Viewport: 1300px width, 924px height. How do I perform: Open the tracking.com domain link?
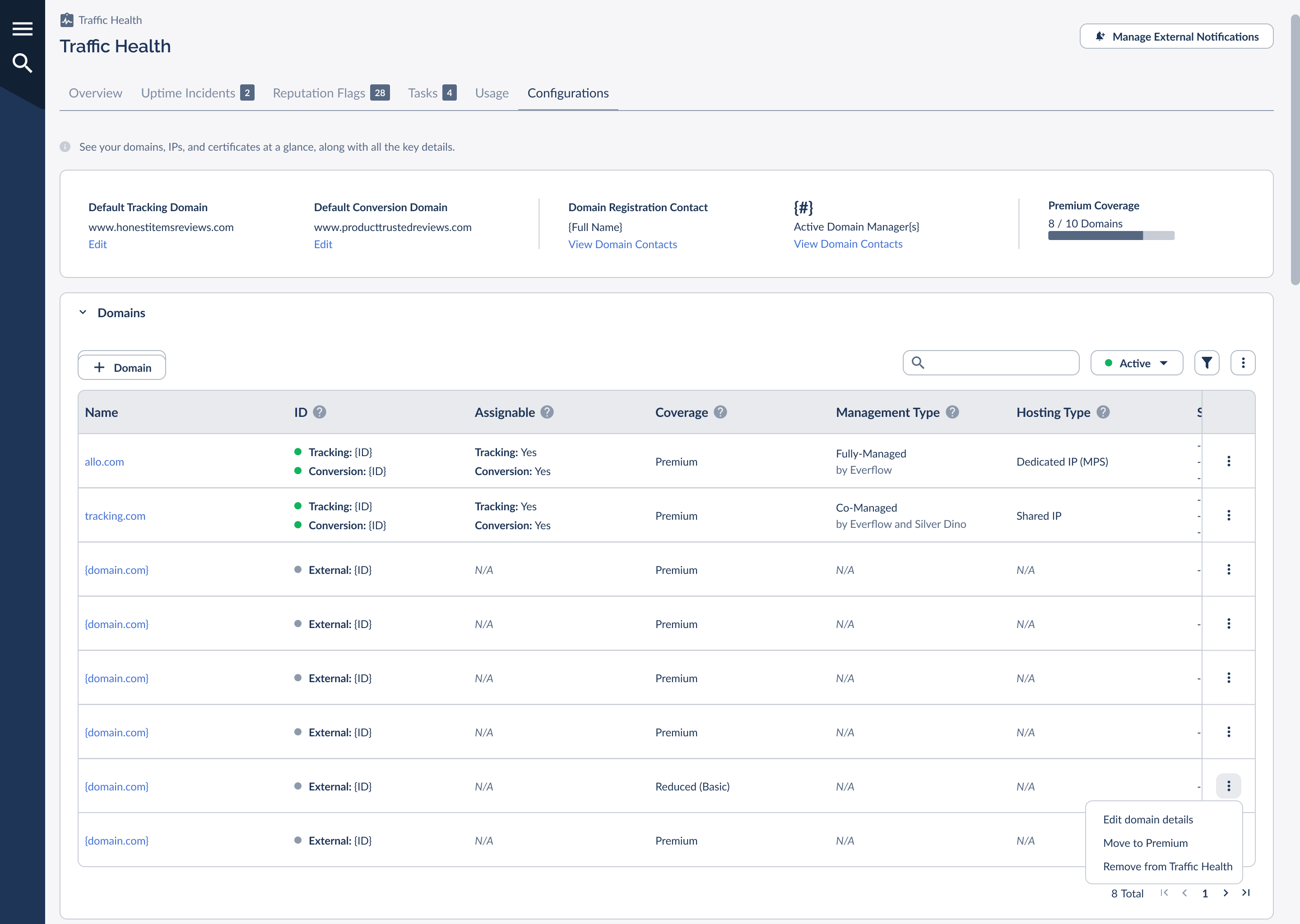coord(115,516)
